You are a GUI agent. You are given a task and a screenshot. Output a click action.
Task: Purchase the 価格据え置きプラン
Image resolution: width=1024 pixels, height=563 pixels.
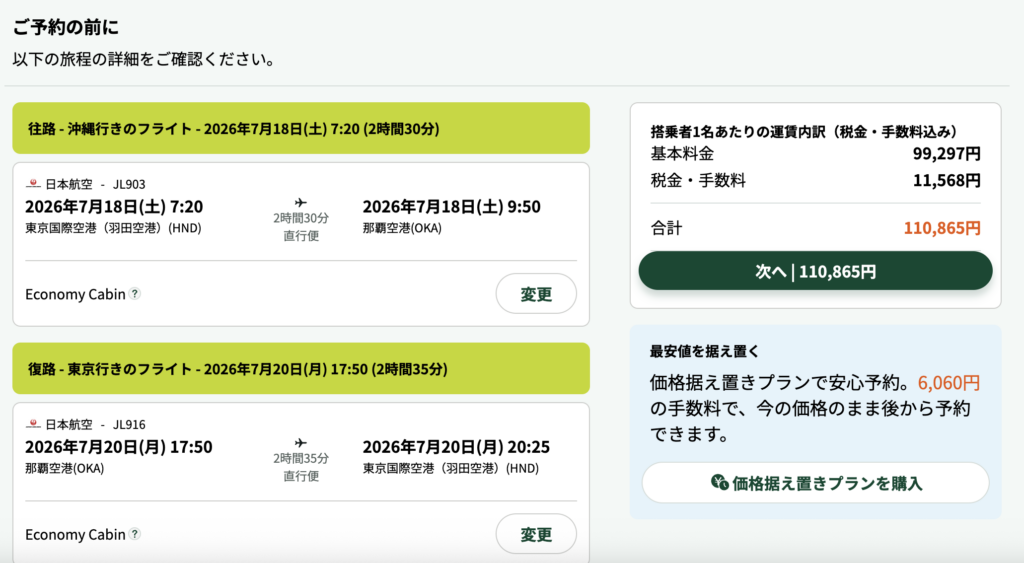(x=815, y=483)
